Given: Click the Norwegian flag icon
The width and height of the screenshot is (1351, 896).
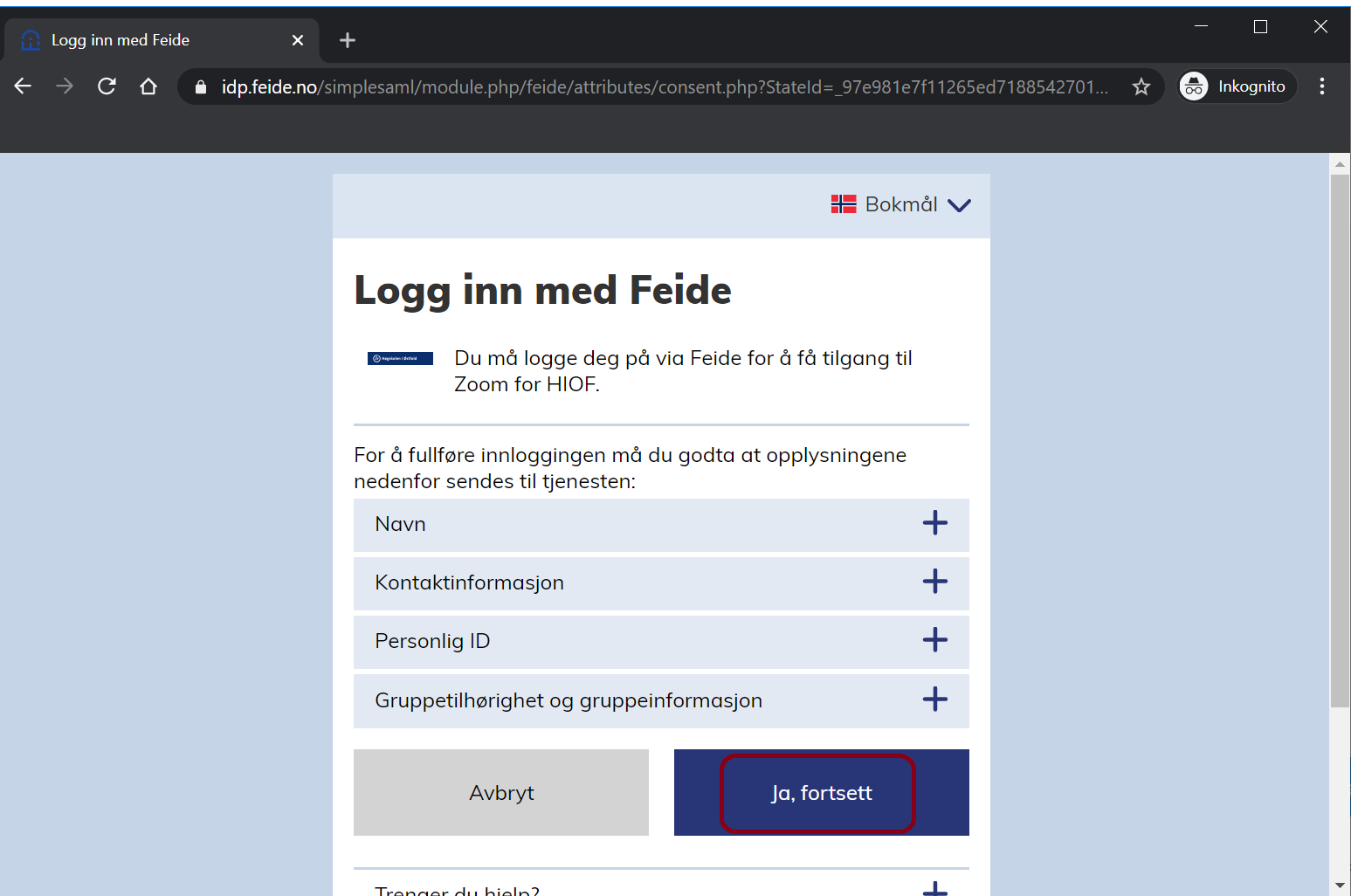Looking at the screenshot, I should point(844,204).
